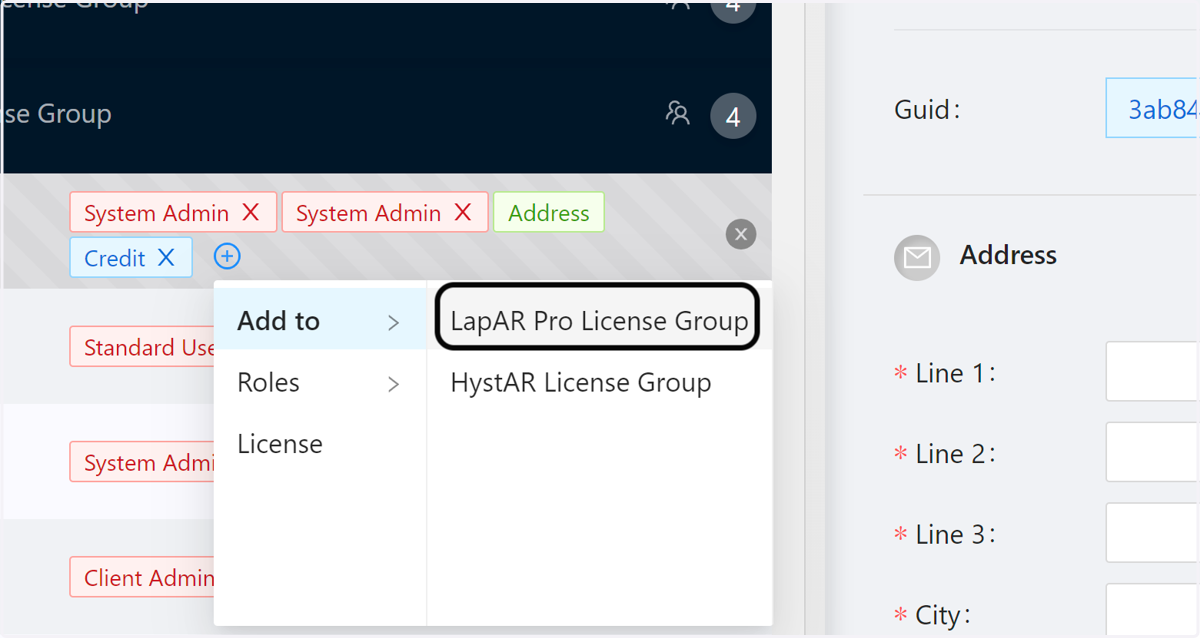Expand the Add to chevron arrow
1200x638 pixels.
pyautogui.click(x=393, y=322)
